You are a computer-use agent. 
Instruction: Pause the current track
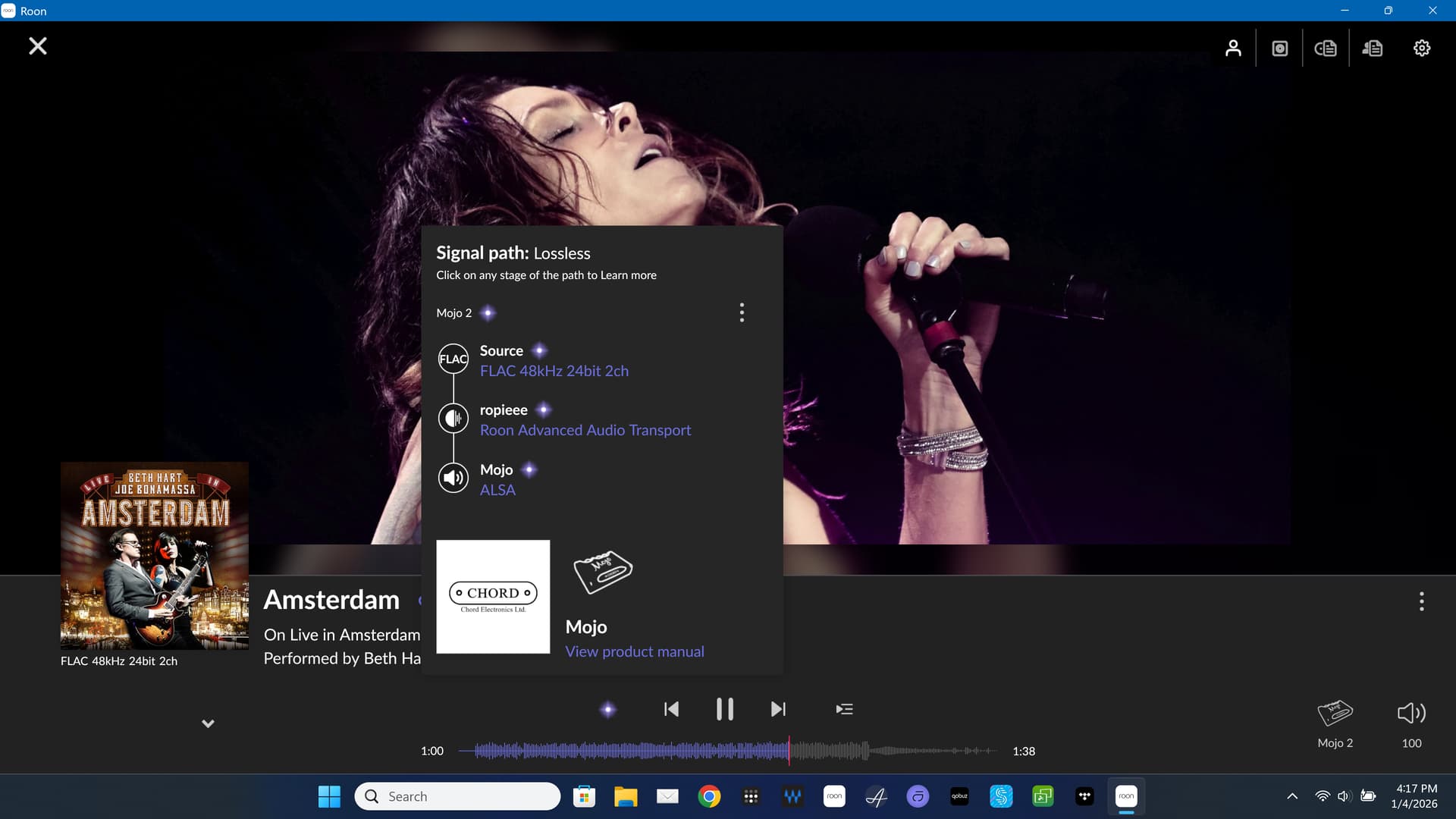[x=724, y=710]
